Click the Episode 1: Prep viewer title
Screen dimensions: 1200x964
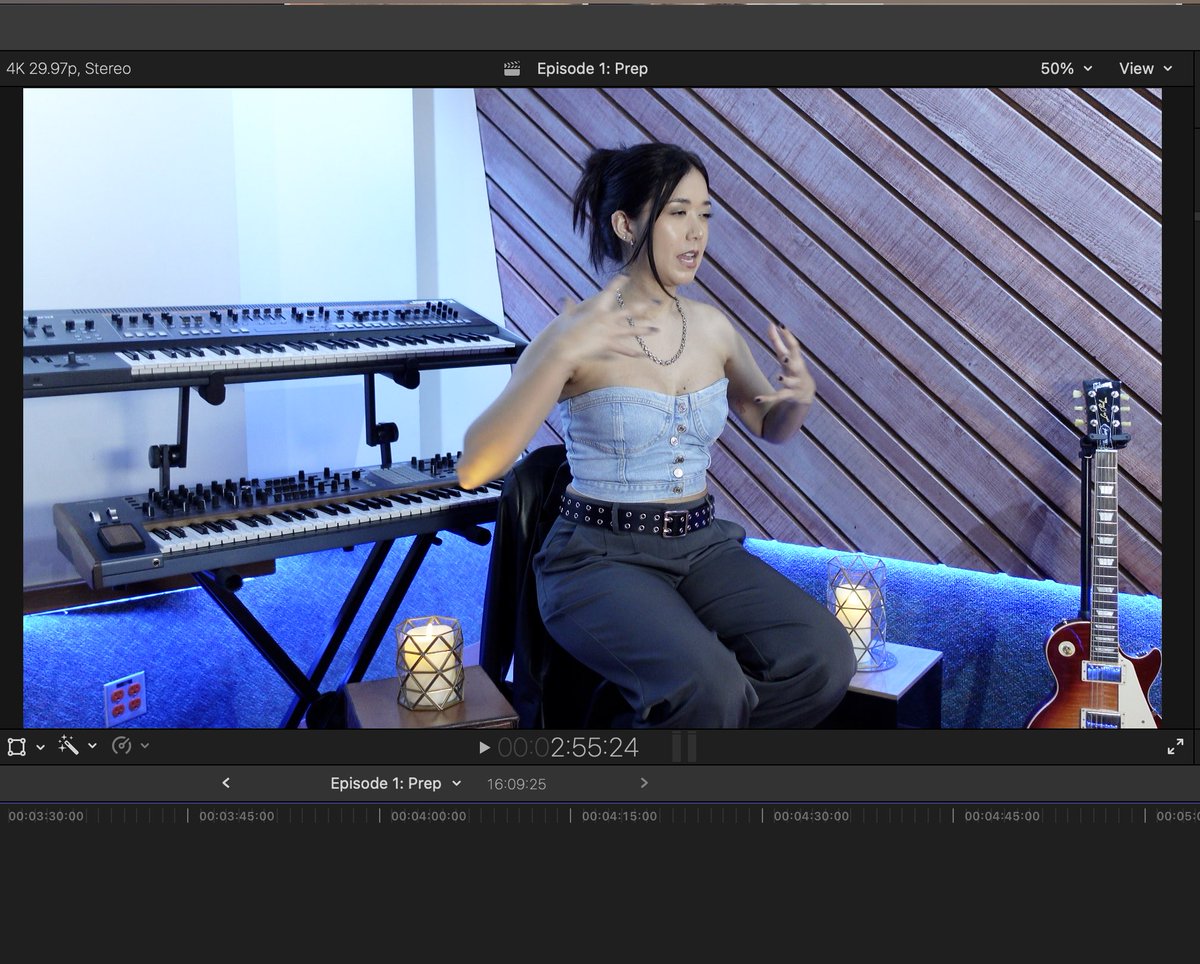[592, 68]
